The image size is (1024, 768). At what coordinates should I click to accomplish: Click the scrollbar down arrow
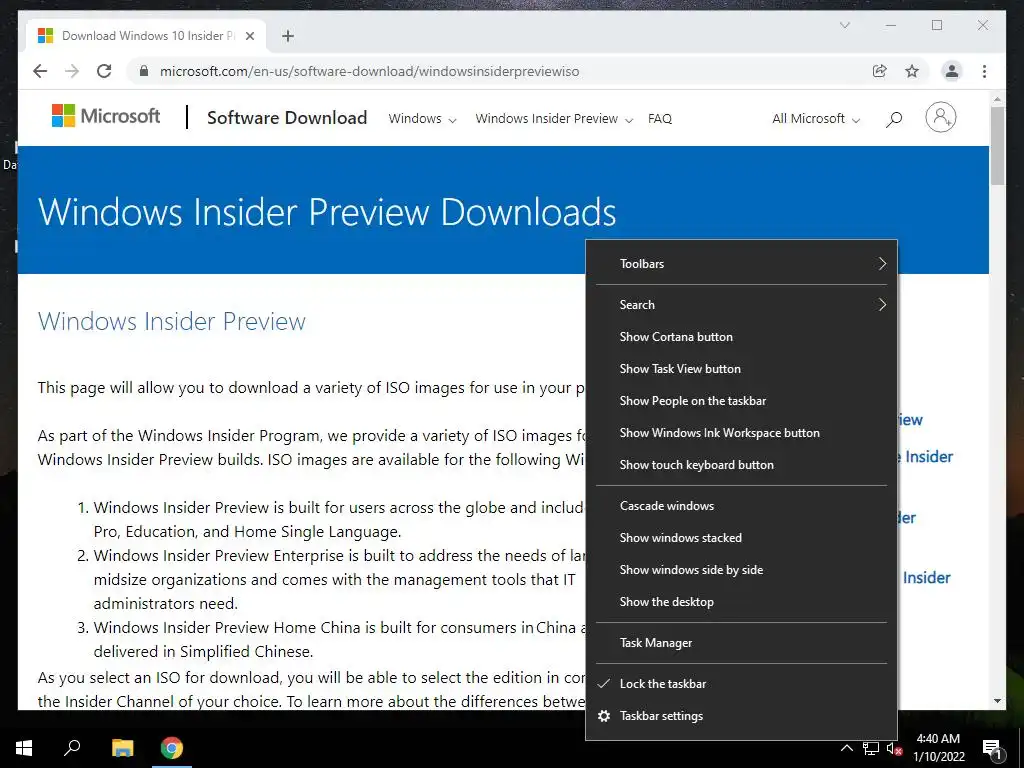click(x=997, y=701)
